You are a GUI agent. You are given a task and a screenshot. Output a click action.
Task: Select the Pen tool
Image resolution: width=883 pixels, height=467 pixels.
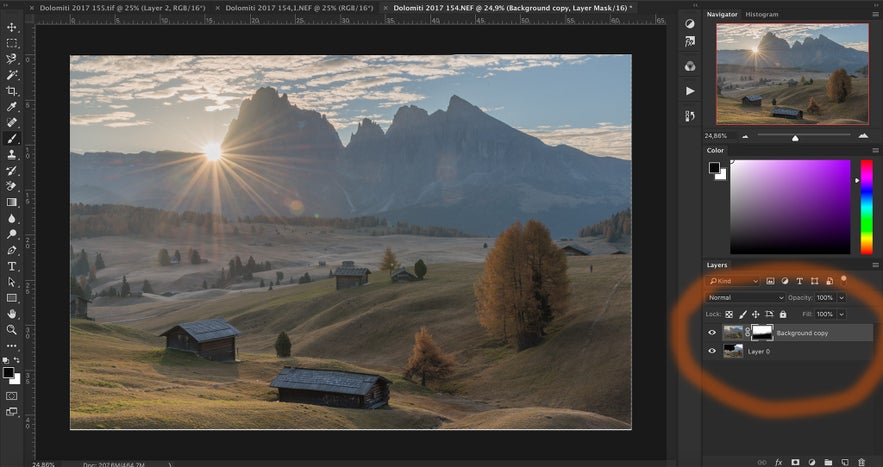[x=11, y=250]
